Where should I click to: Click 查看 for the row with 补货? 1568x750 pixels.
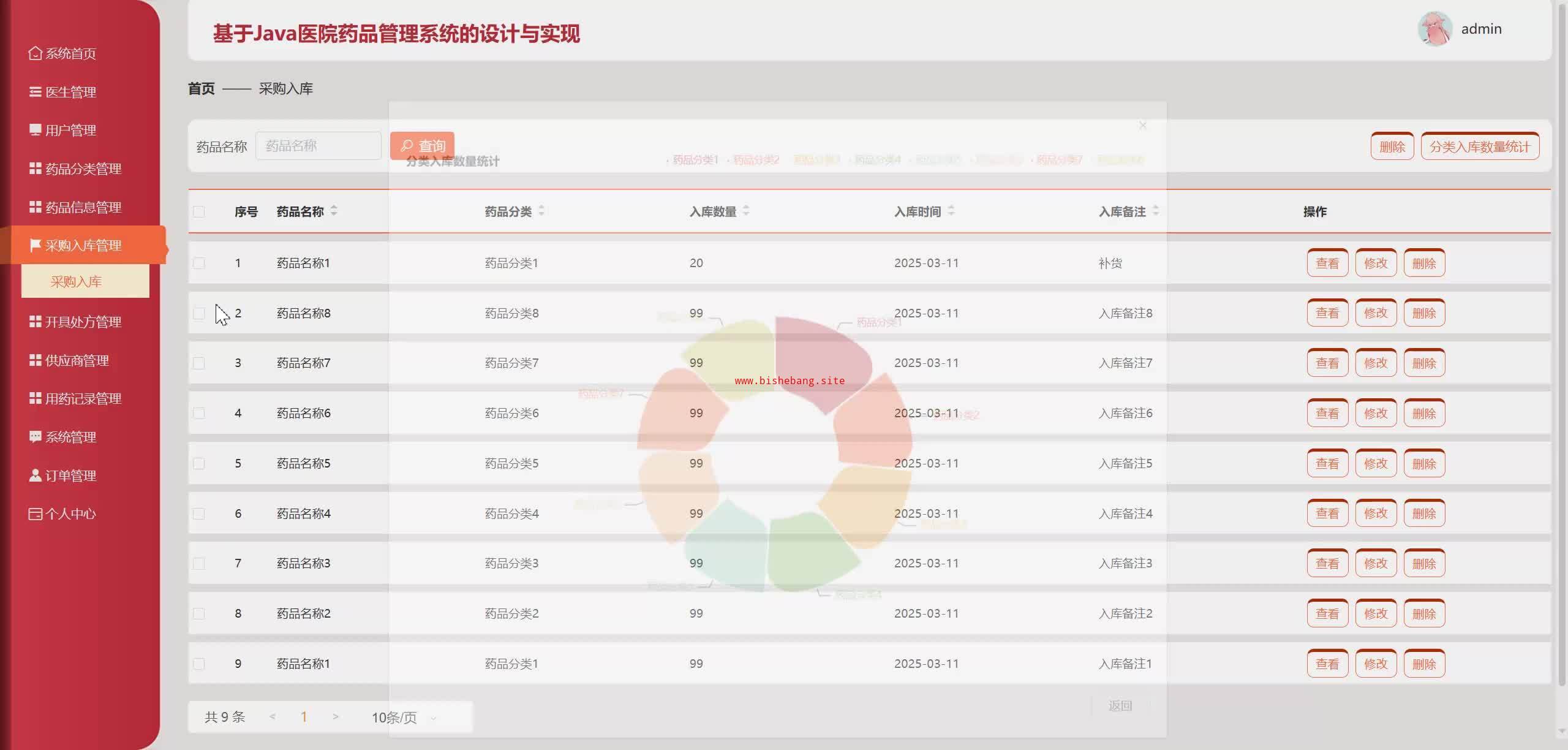point(1327,263)
